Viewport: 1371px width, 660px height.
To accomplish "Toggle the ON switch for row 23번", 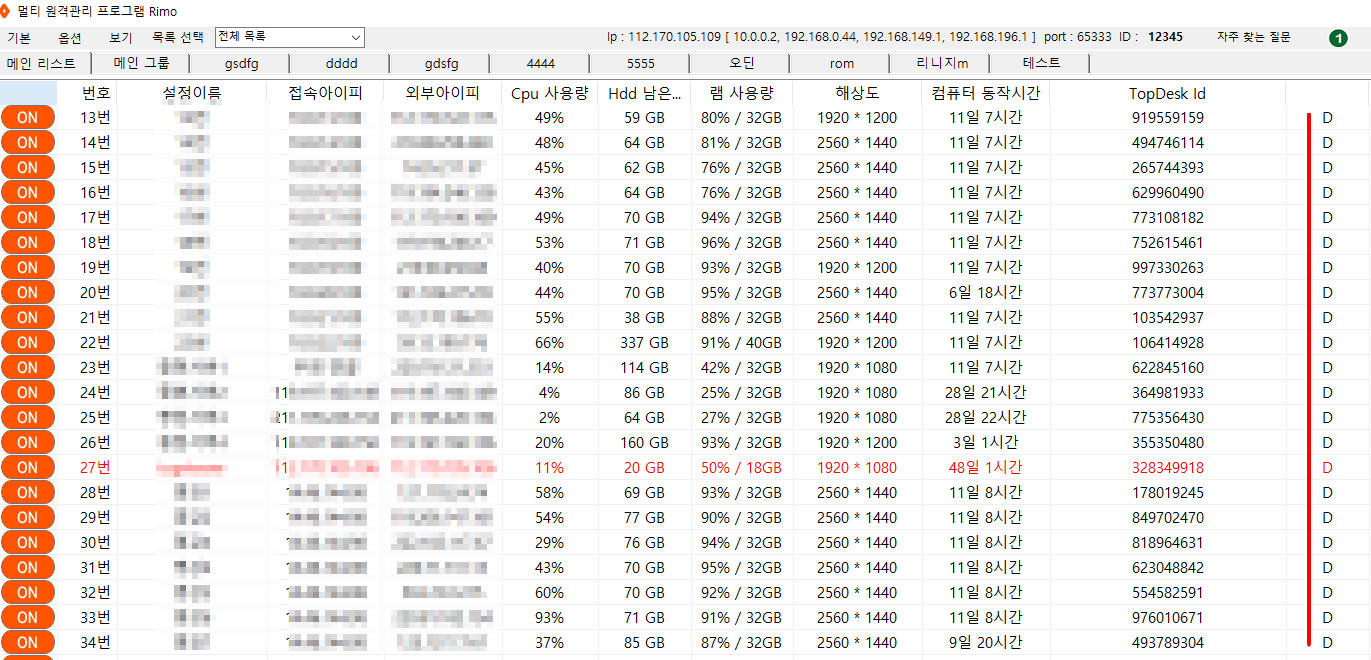I will coord(28,367).
